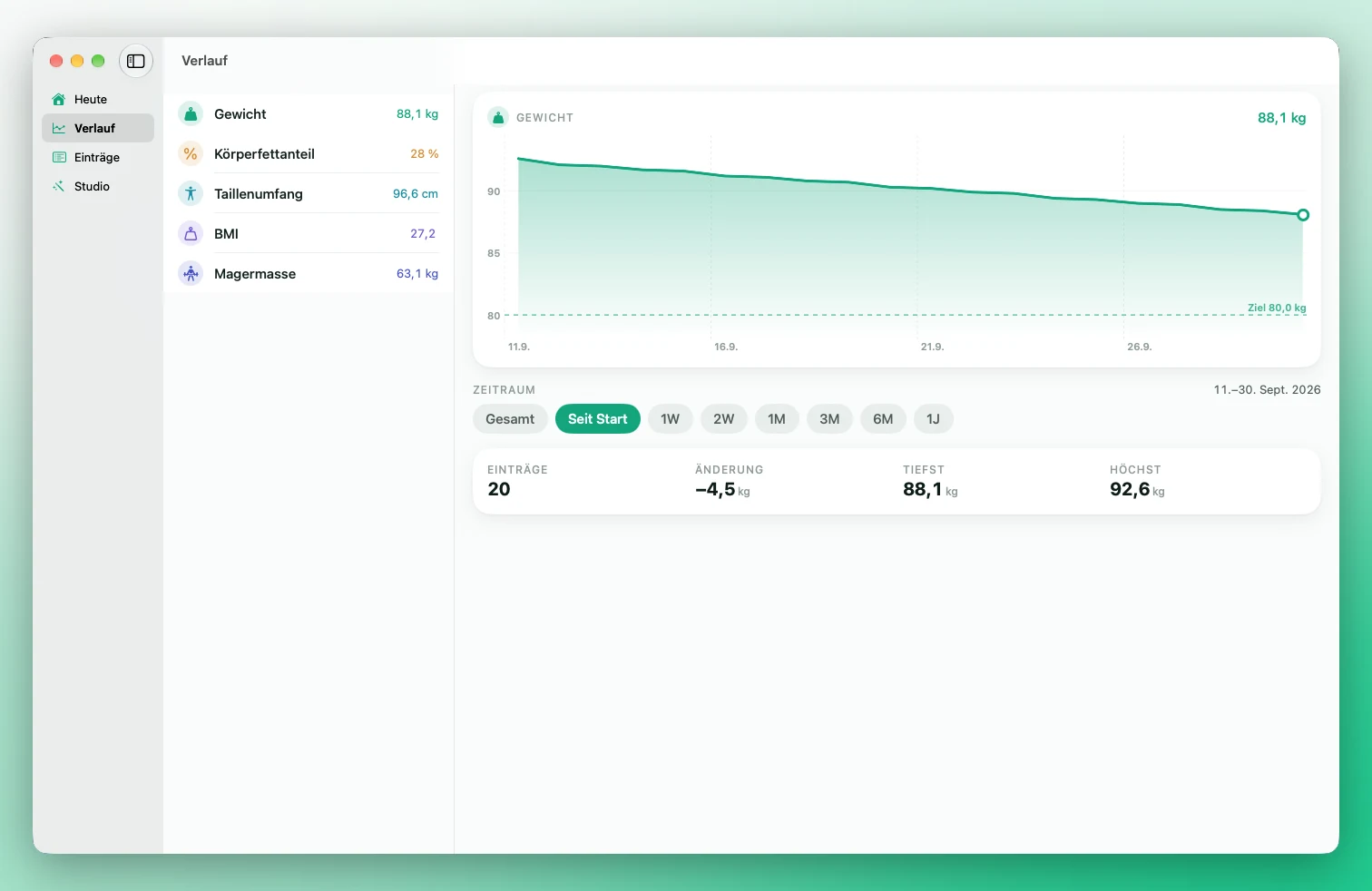Choose the 1M time range

tap(777, 419)
